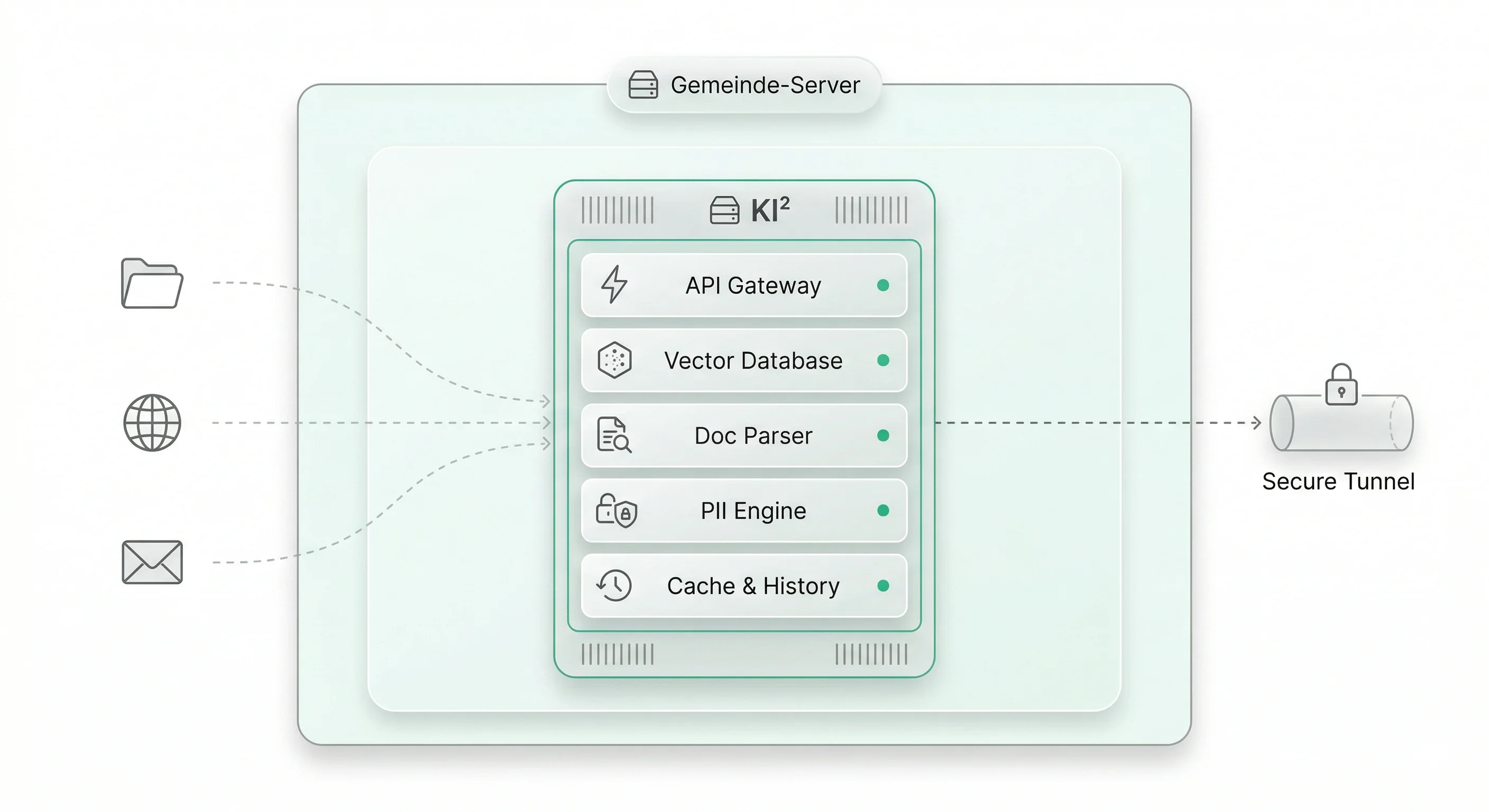The image size is (1489, 812).
Task: Click the Secure Tunnel cylinder shape
Action: click(x=1341, y=428)
